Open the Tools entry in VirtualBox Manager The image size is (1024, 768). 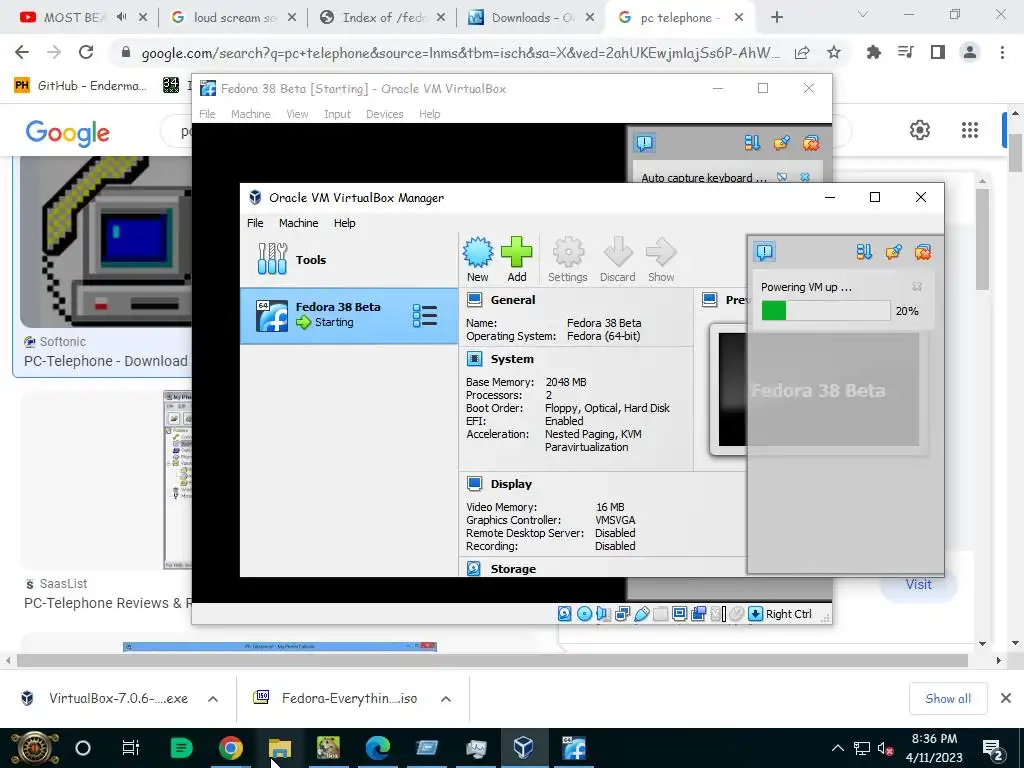click(349, 260)
